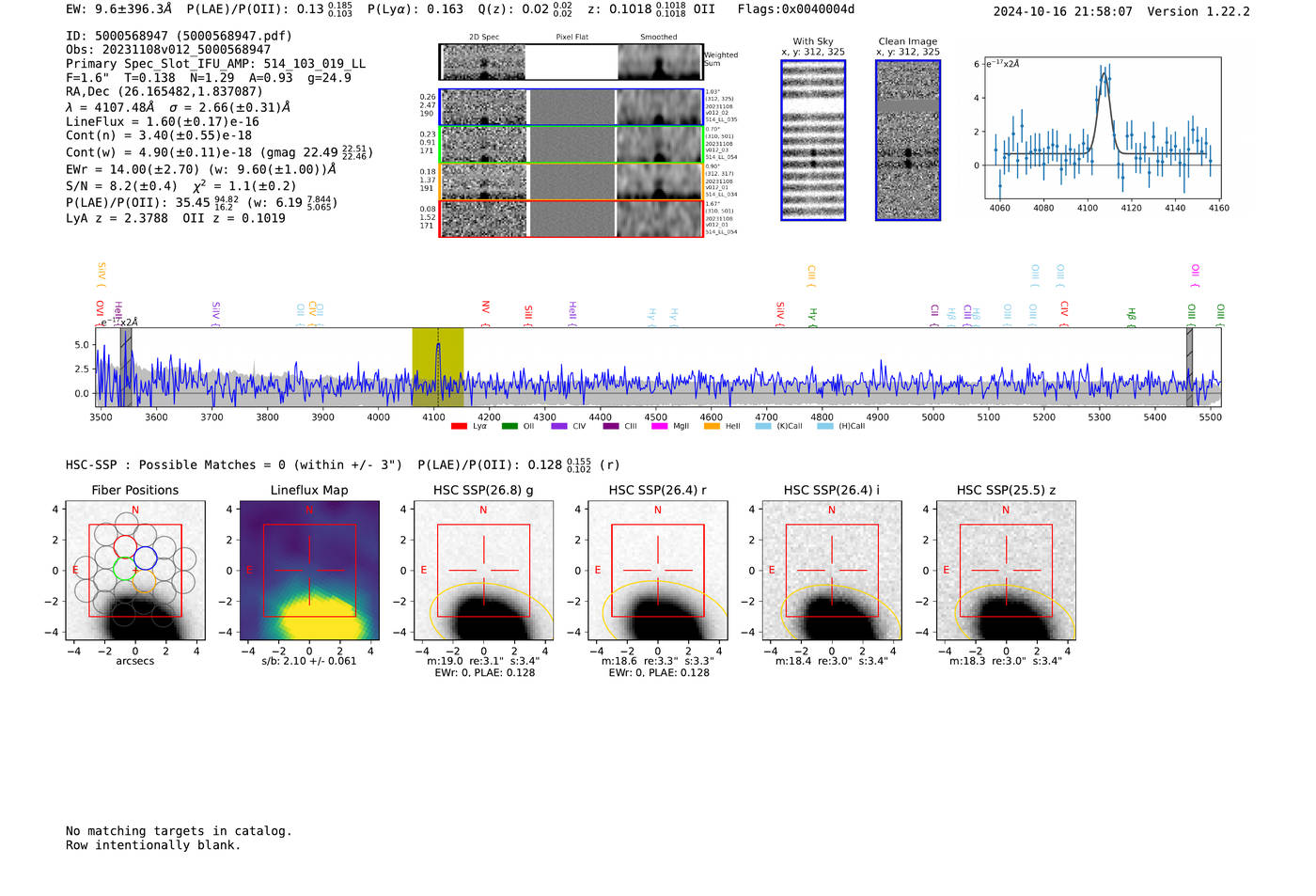This screenshot has width=1316, height=896.
Task: Select the red-bordered 2D spectrum row
Action: (x=572, y=219)
